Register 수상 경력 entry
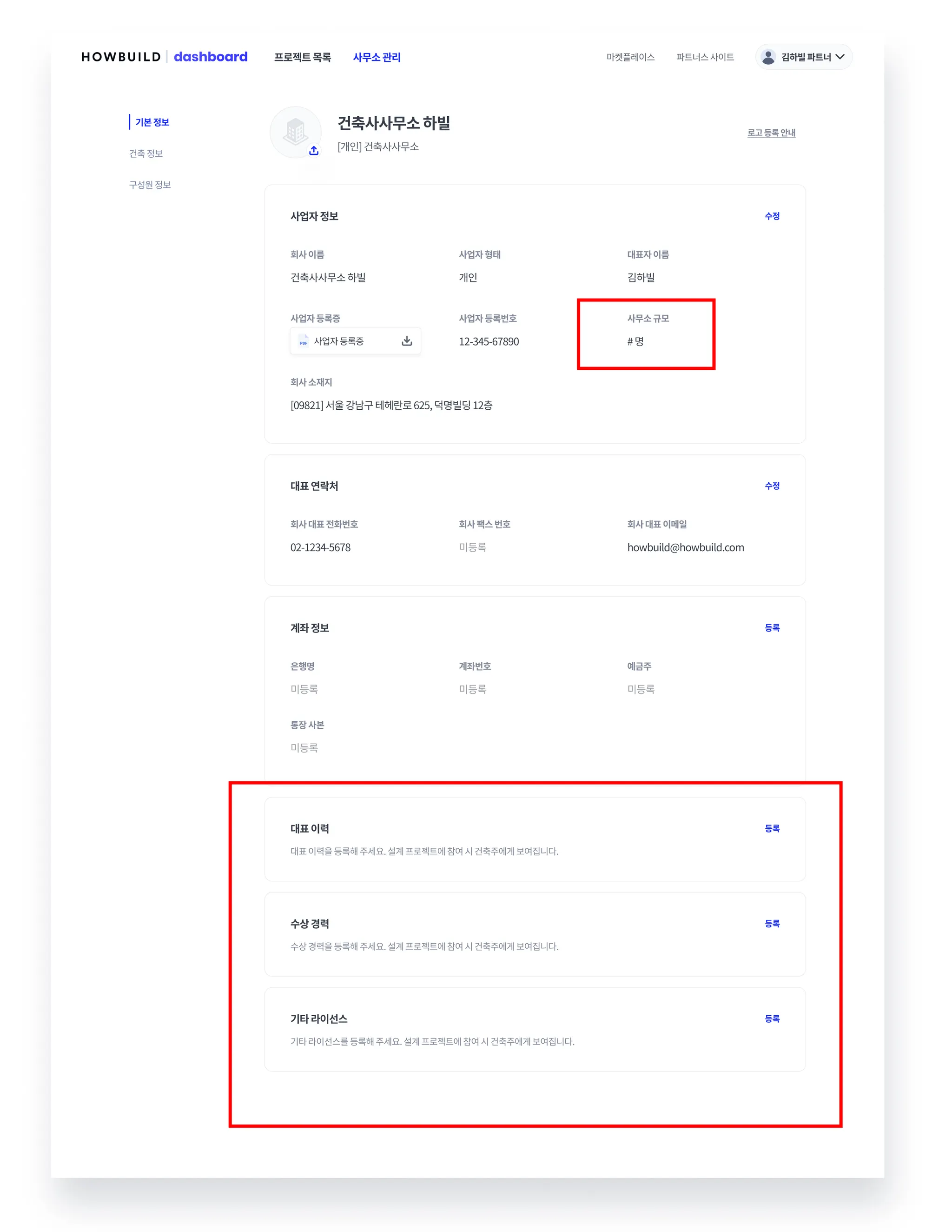Viewport: 952px width, 1232px height. (772, 924)
